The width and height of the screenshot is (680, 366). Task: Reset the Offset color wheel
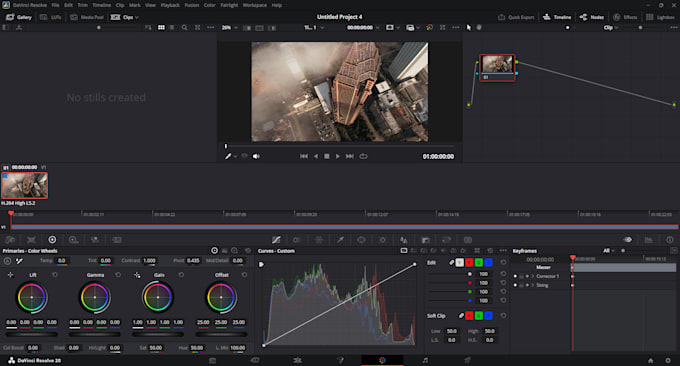(245, 275)
